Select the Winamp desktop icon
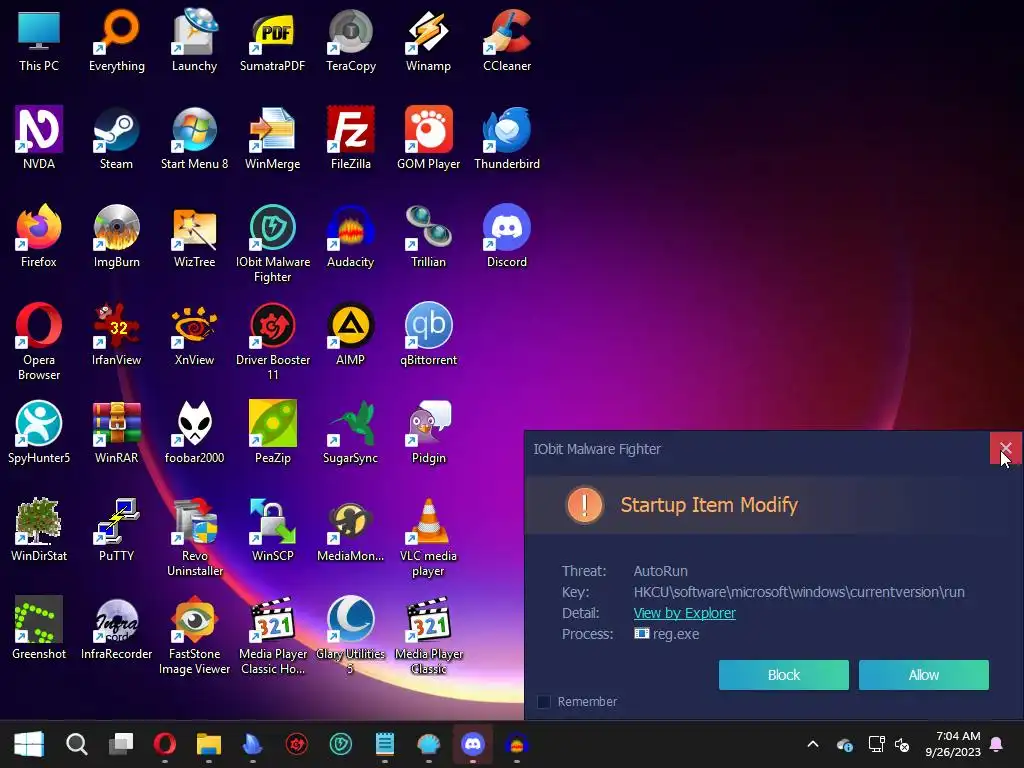 (x=428, y=40)
